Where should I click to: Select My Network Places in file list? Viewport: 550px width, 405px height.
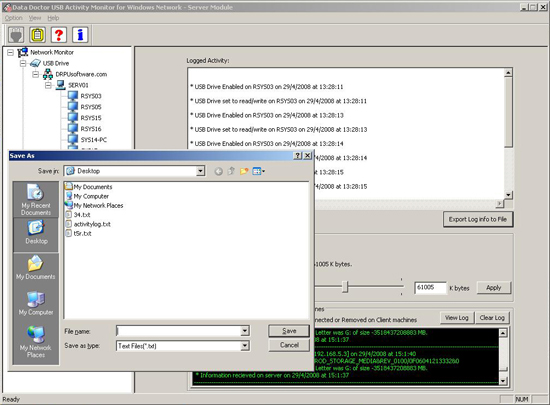coord(94,205)
